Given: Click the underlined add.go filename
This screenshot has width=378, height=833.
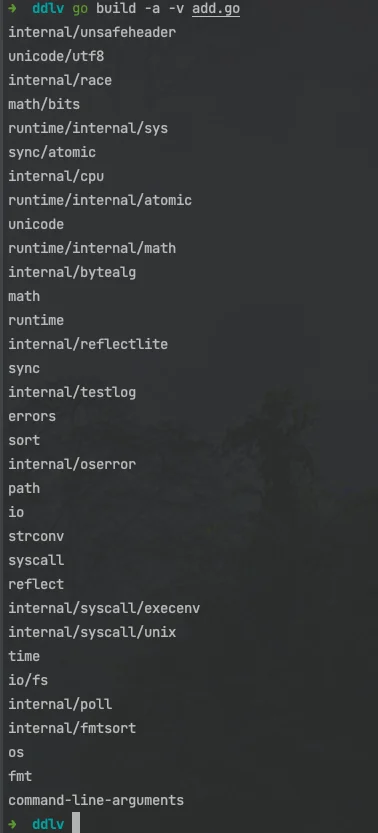Looking at the screenshot, I should (216, 9).
